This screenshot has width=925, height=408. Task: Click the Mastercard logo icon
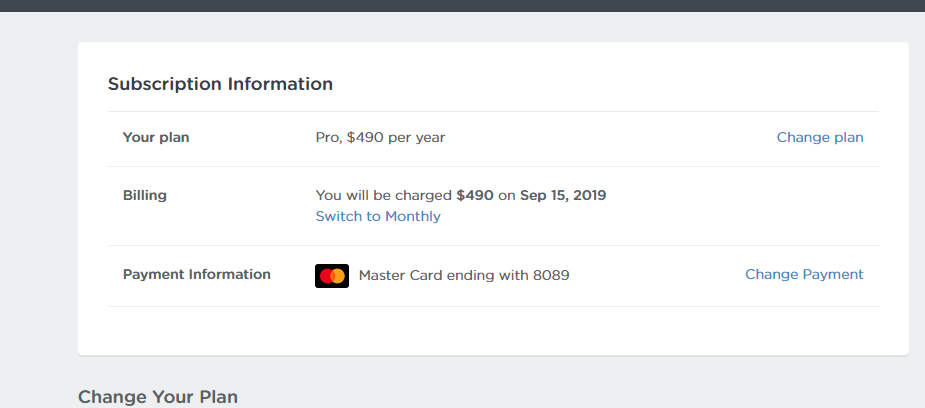point(332,275)
